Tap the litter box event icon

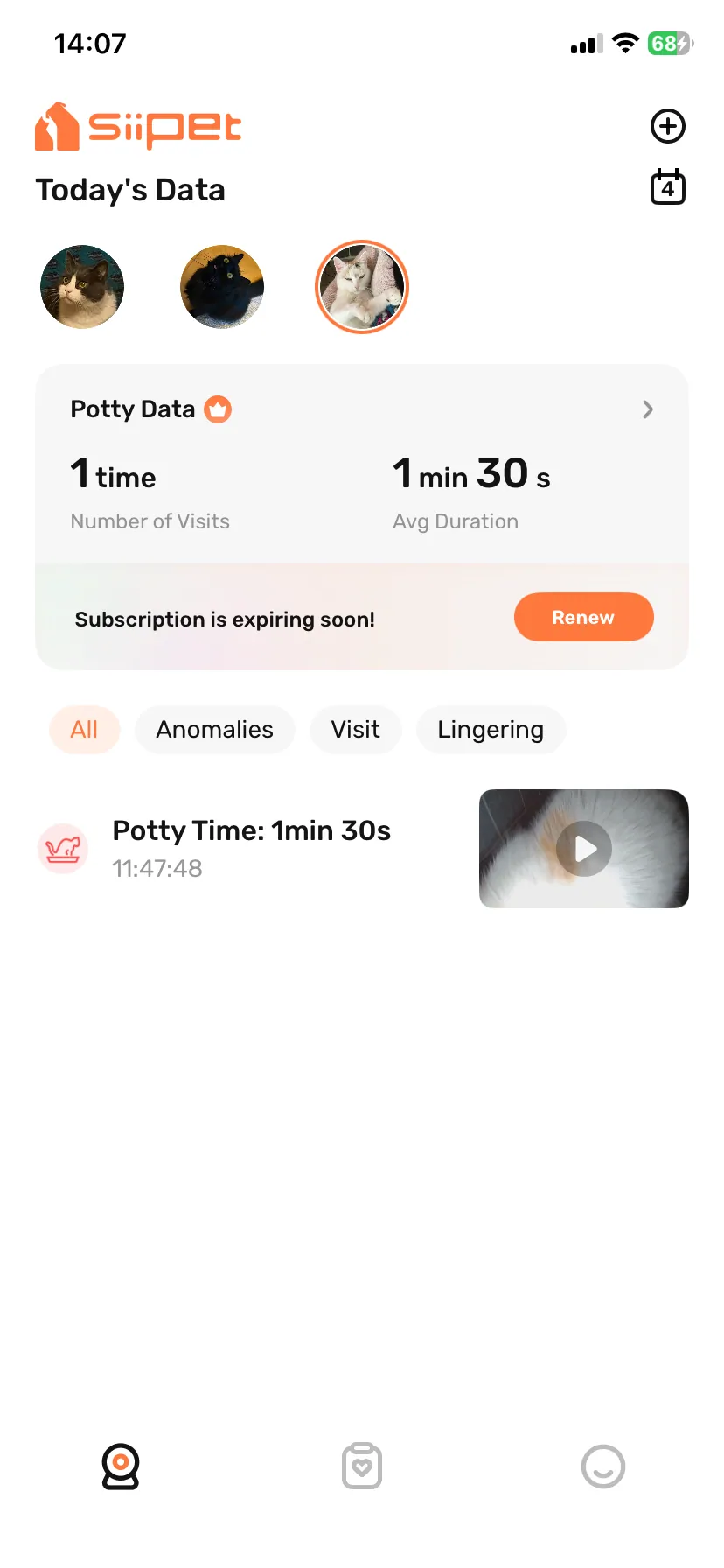pos(63,849)
